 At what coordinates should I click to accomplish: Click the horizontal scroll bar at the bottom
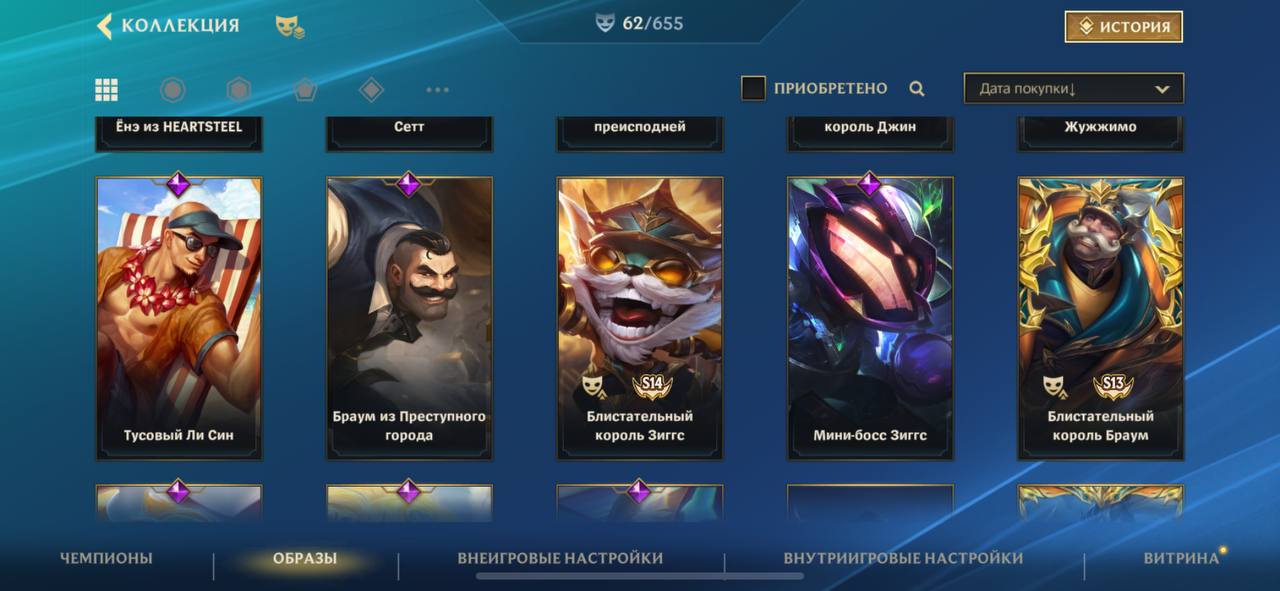click(x=640, y=576)
